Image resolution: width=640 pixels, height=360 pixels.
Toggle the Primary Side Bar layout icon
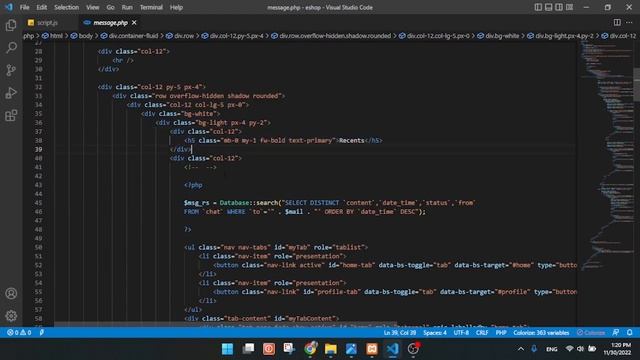pos(538,7)
